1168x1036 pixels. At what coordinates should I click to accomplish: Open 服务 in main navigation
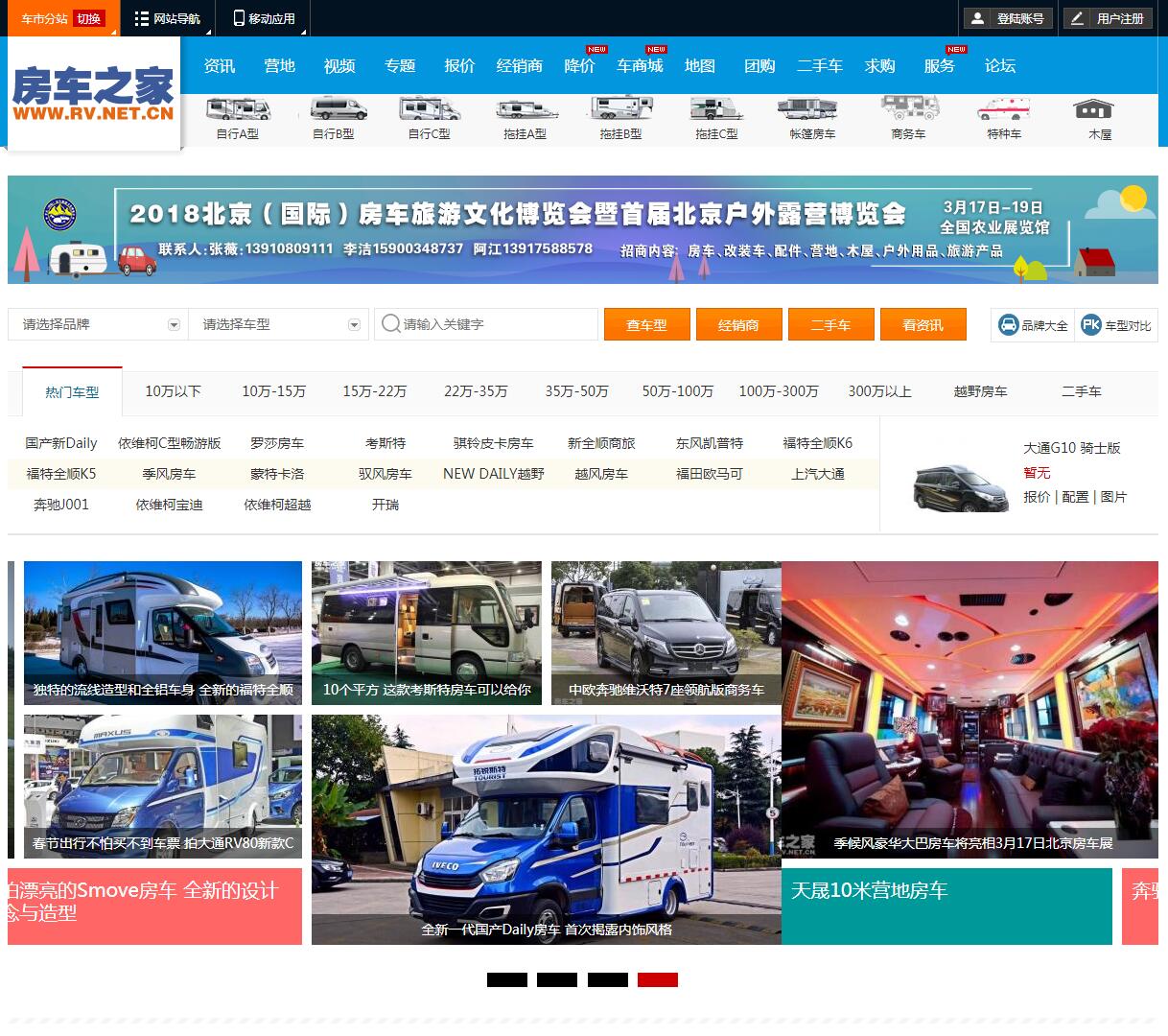940,65
